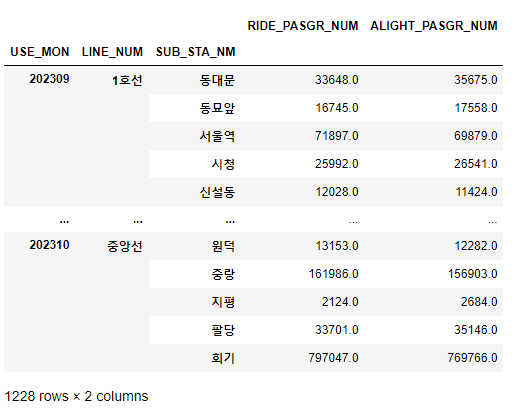Click the 신설동 station row label
Image resolution: width=524 pixels, height=411 pixels.
tap(217, 192)
